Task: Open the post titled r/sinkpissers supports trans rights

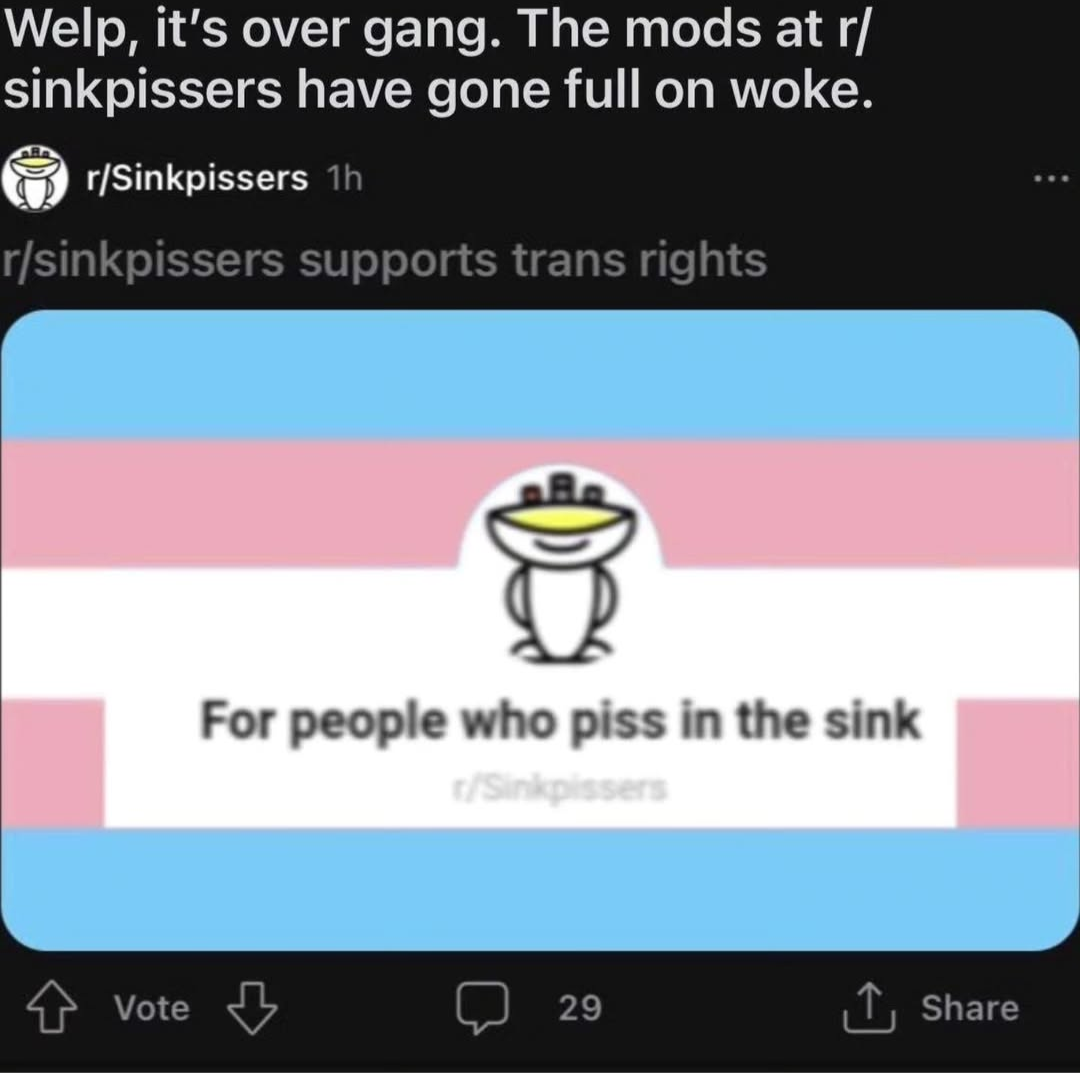Action: click(384, 260)
